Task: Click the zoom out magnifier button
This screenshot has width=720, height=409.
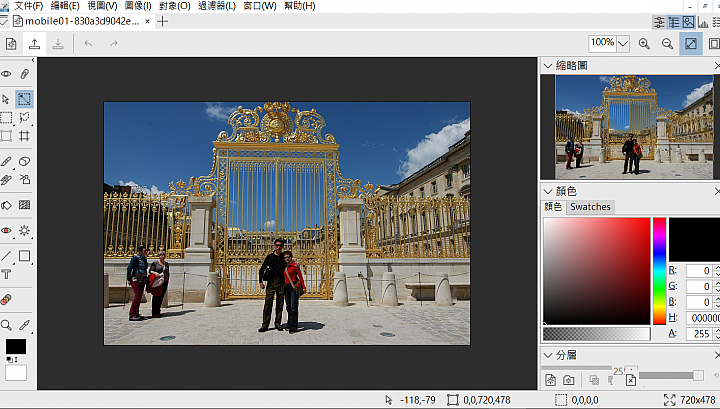Action: (x=667, y=44)
